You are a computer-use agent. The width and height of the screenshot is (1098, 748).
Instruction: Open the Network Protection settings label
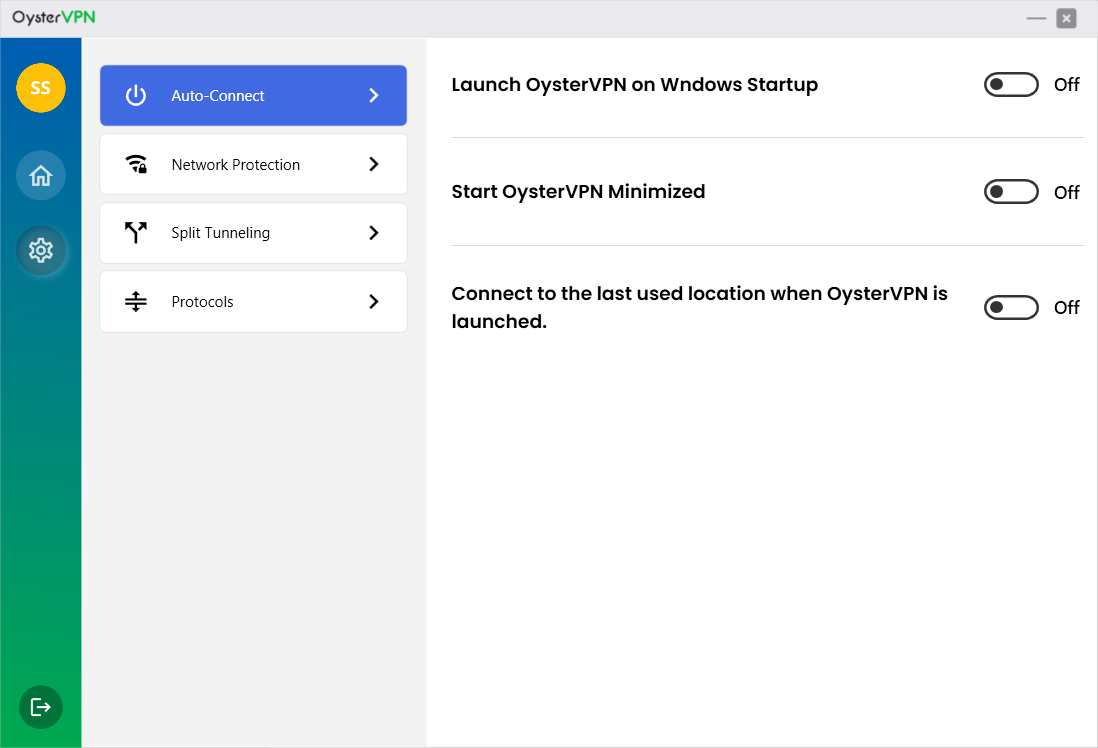click(x=236, y=165)
